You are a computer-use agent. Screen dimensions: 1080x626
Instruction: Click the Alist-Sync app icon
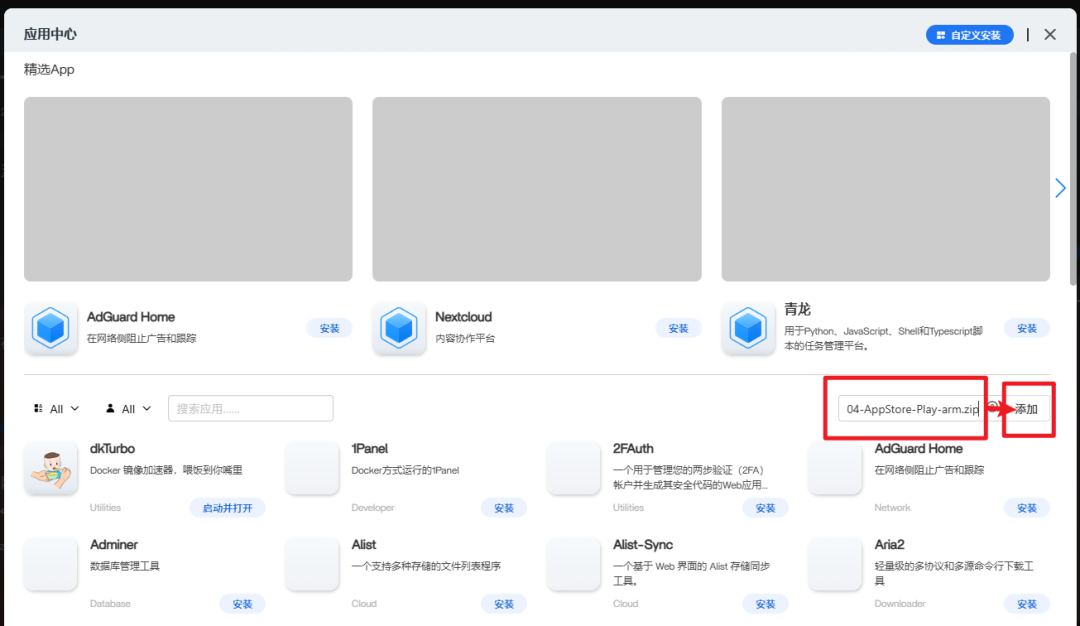pos(573,563)
